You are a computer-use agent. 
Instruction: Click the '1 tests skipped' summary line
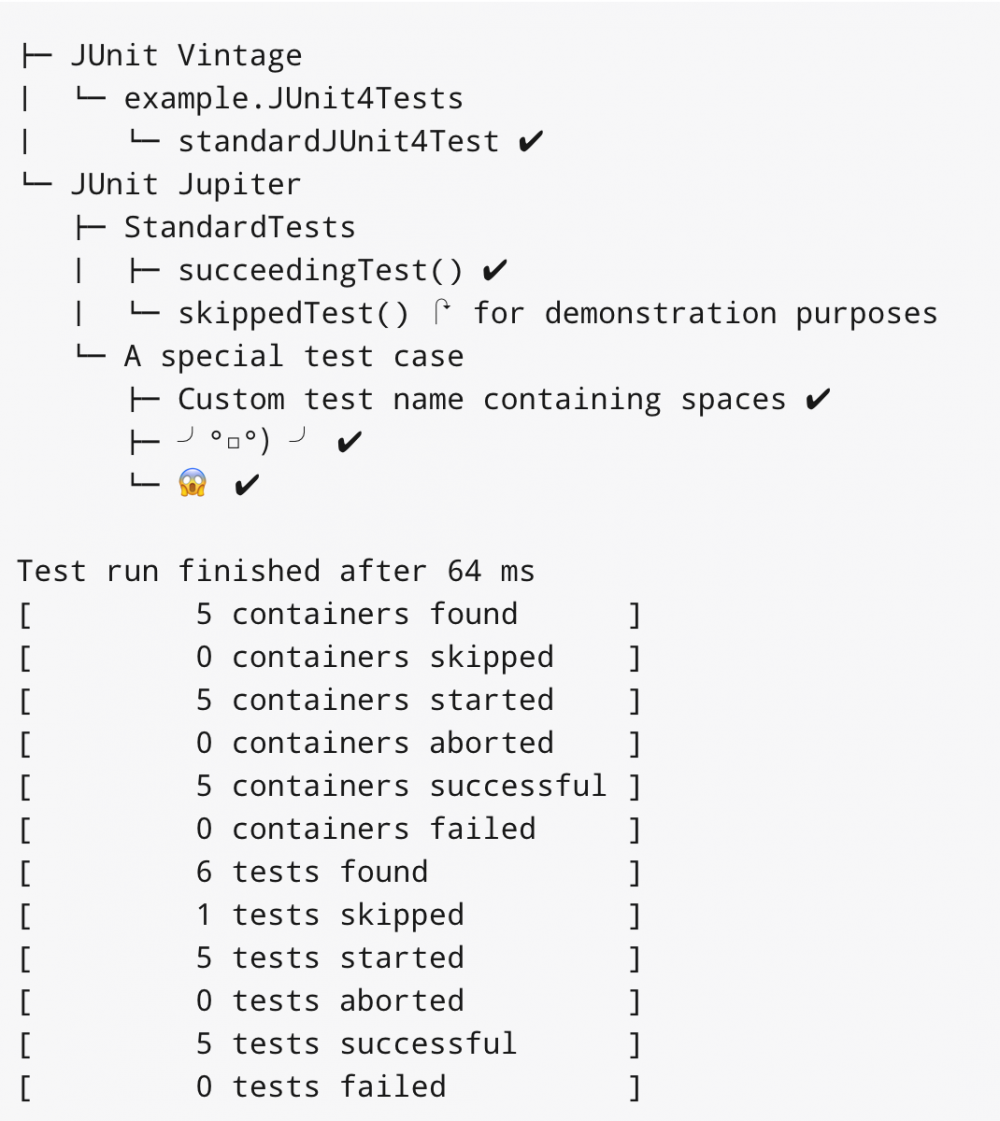(x=329, y=915)
